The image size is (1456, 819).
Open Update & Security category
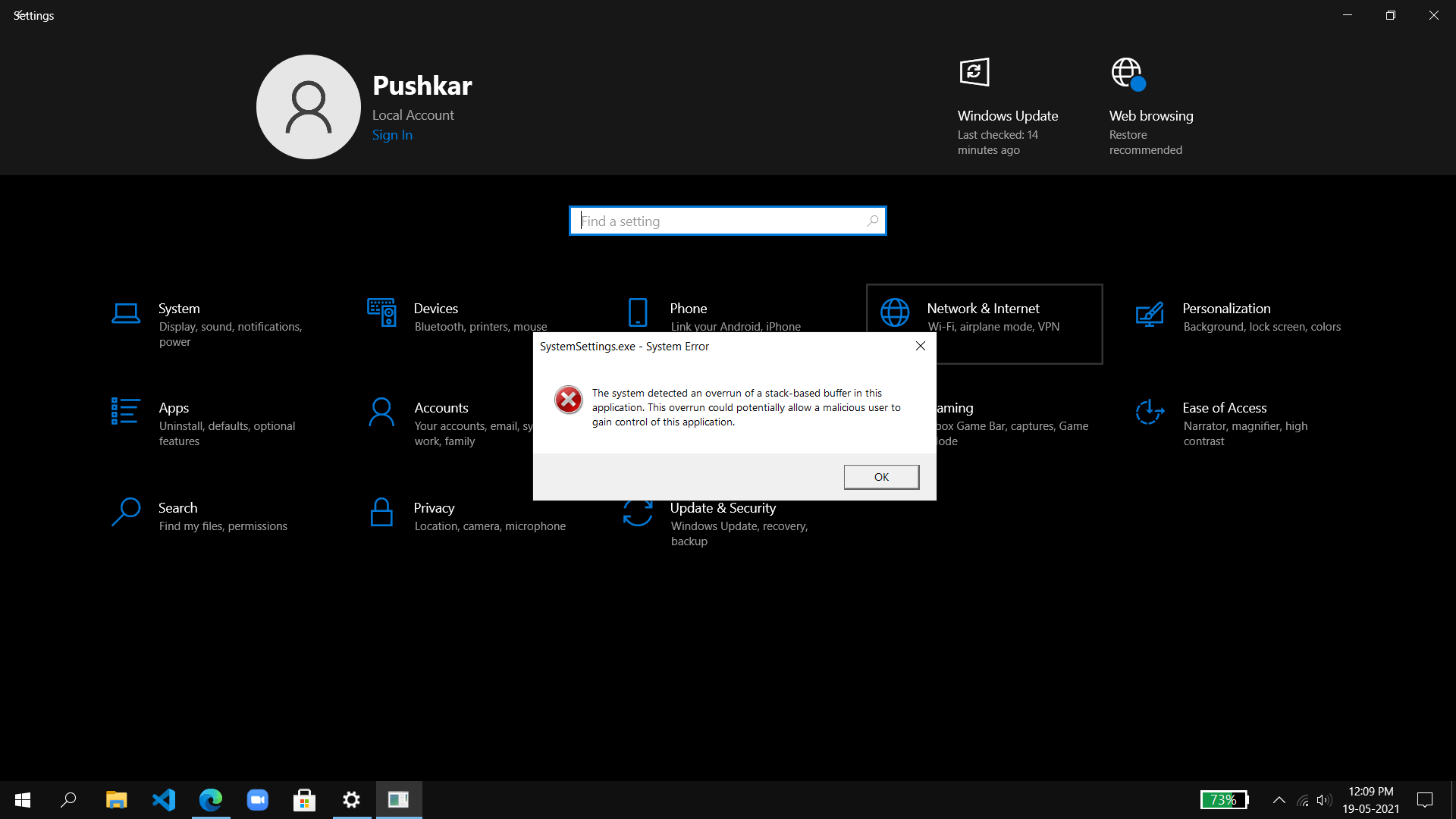(723, 508)
